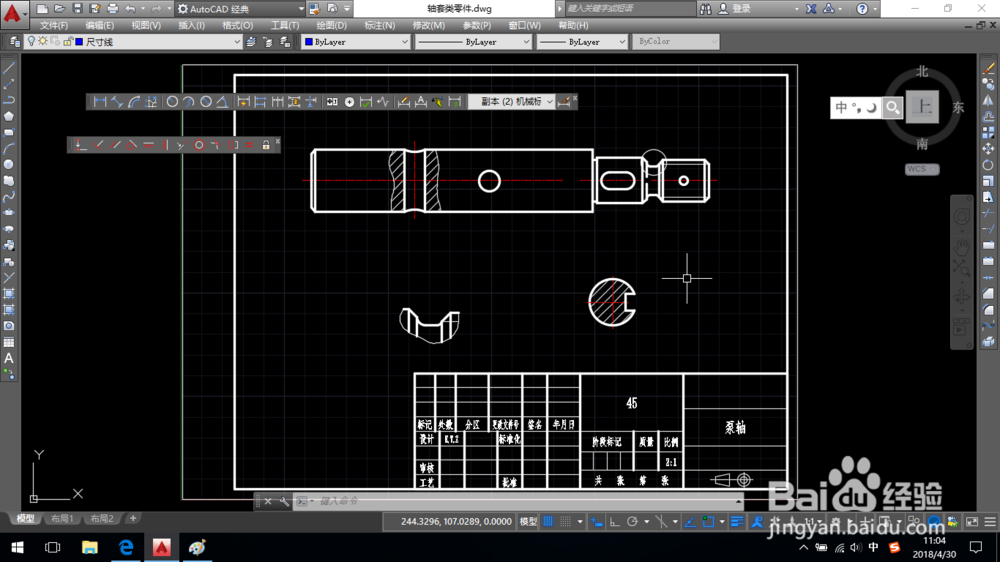Viewport: 1000px width, 562px height.
Task: Select the Arc Length dimension tool
Action: point(134,101)
